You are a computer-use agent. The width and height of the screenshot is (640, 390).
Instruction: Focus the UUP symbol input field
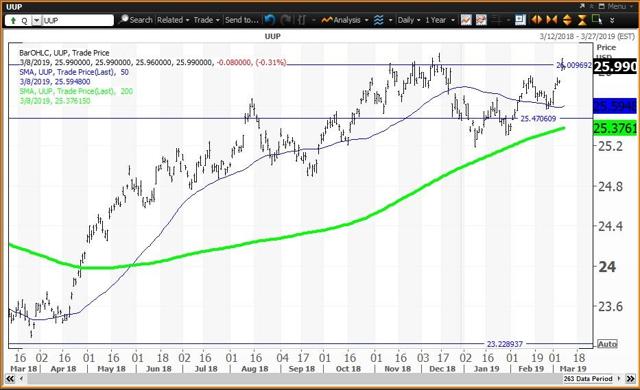pos(77,20)
